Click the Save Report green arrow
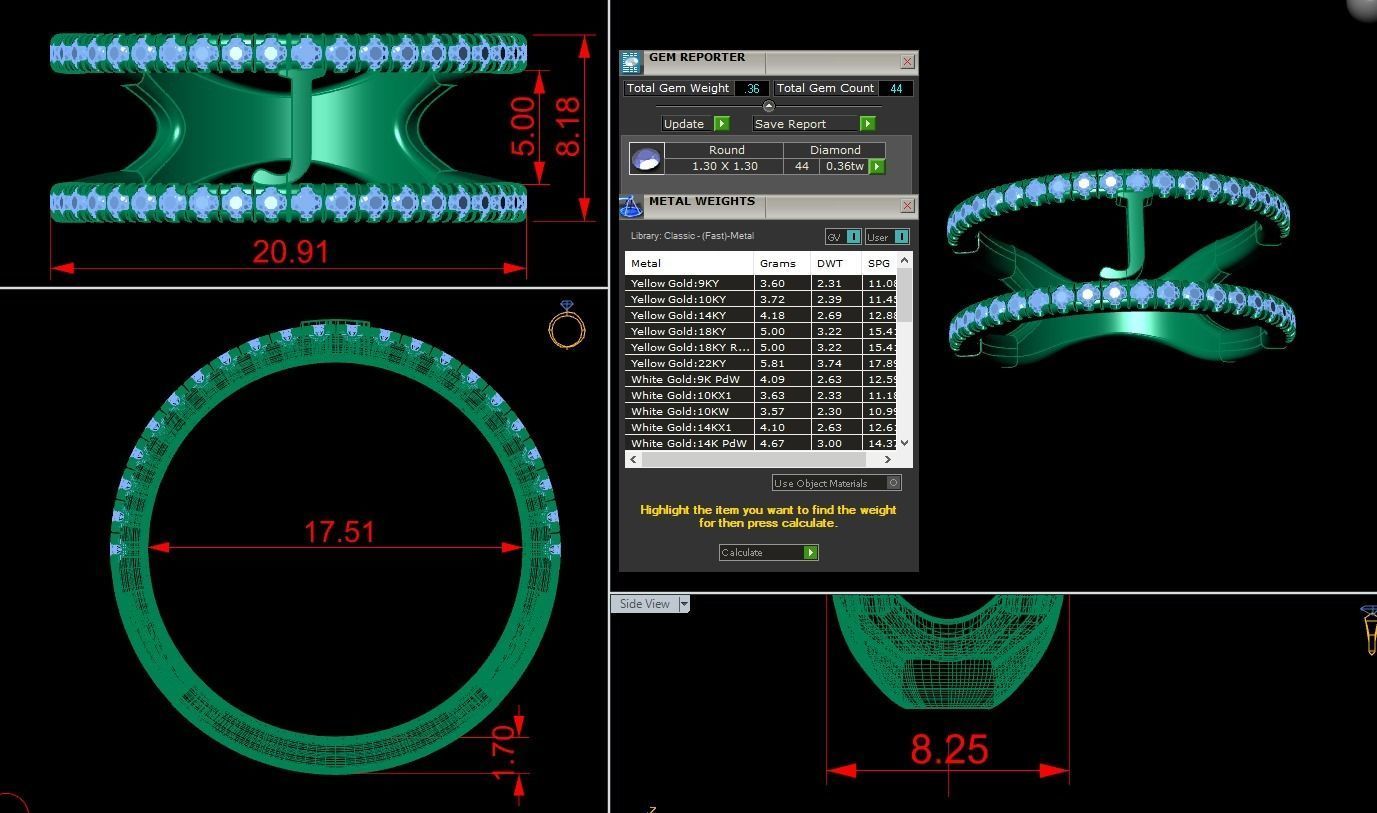Image resolution: width=1377 pixels, height=813 pixels. pos(867,124)
